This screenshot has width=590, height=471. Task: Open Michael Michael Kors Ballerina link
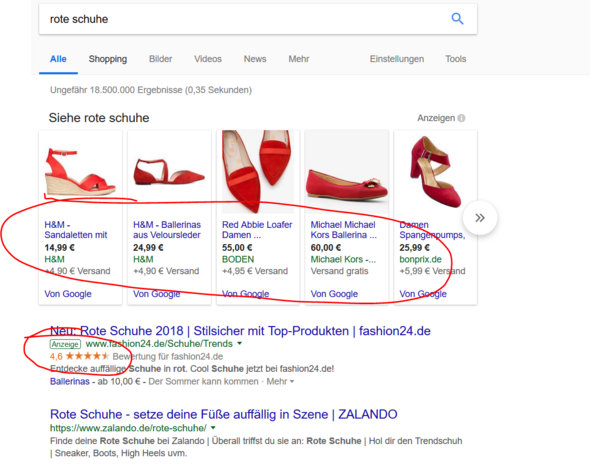coord(344,230)
